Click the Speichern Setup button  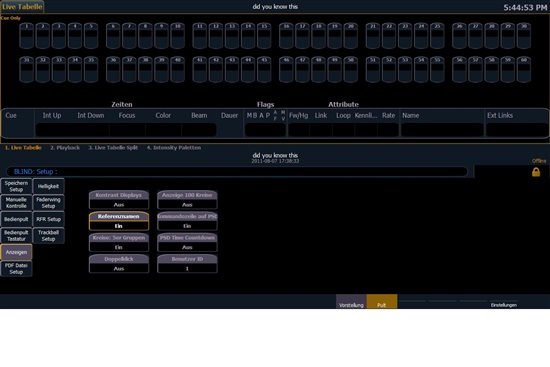(x=16, y=186)
